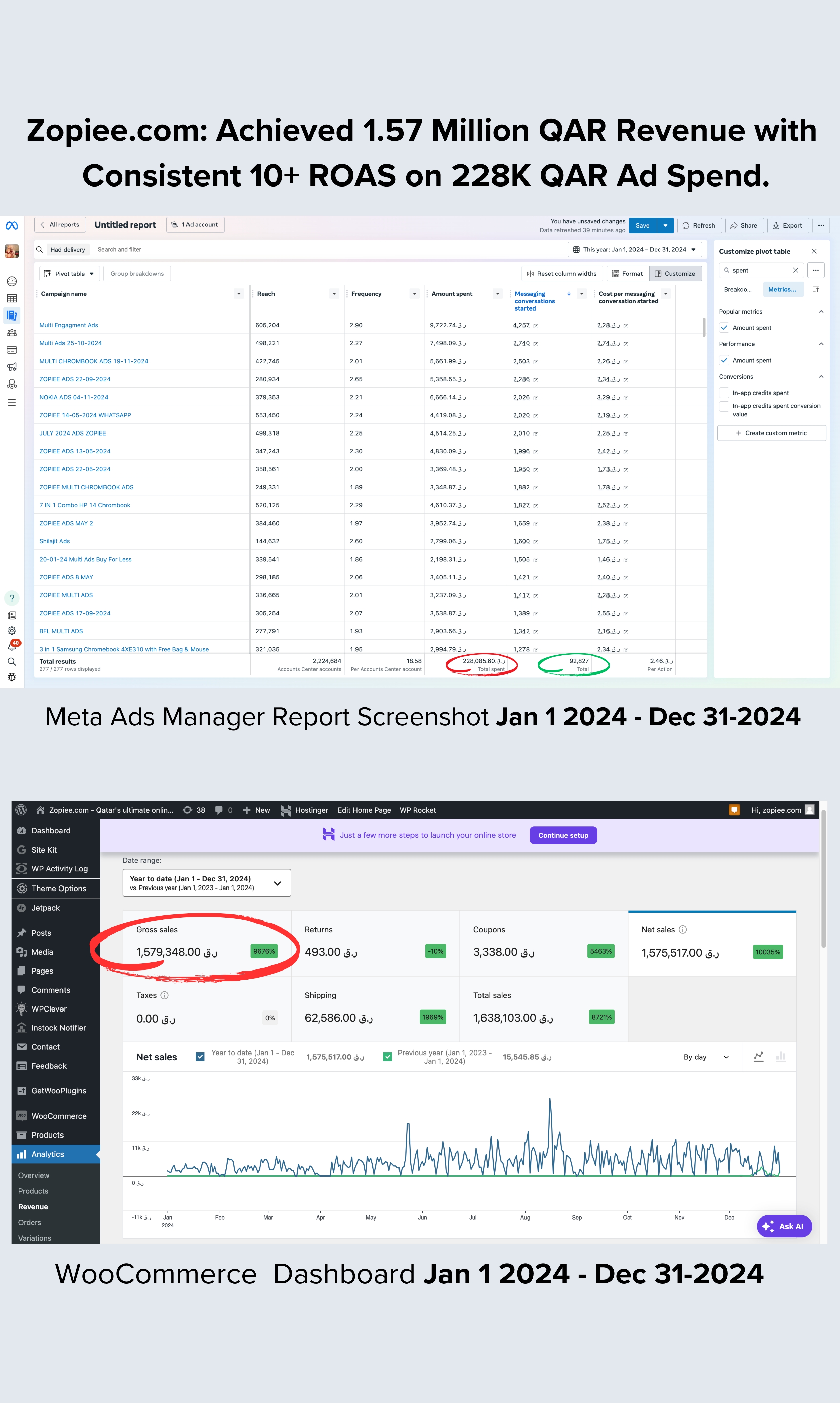The height and width of the screenshot is (1403, 840).
Task: Uncheck Amount spent under Popular metrics
Action: click(724, 328)
